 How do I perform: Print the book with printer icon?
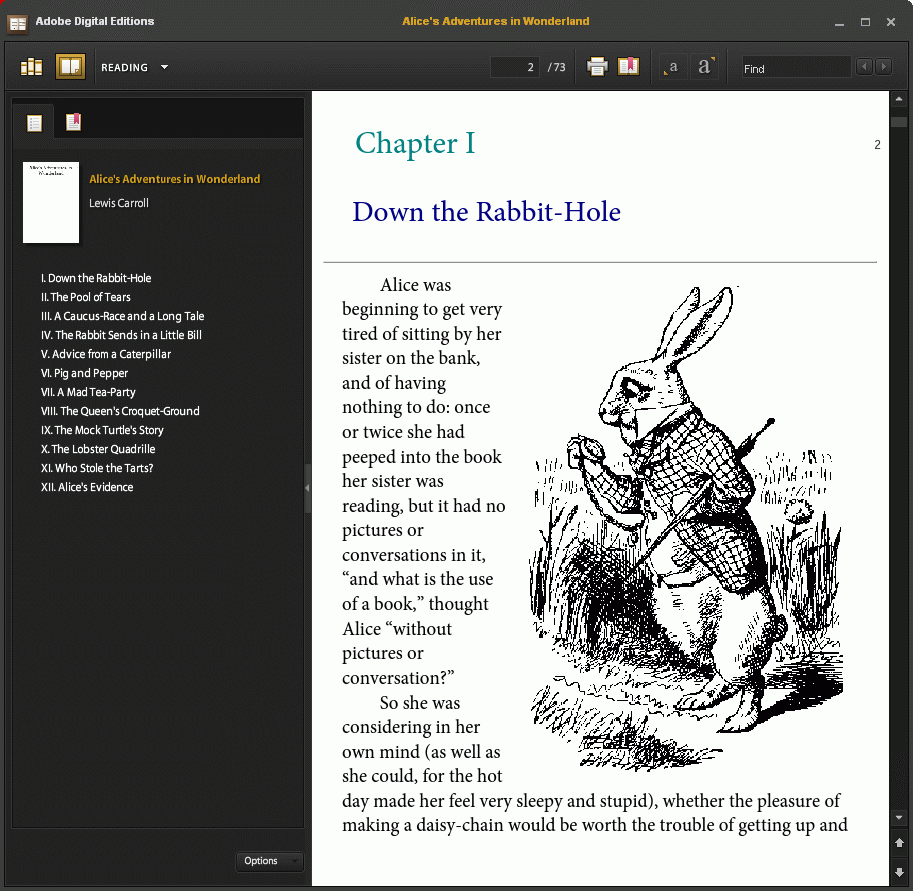coord(597,66)
